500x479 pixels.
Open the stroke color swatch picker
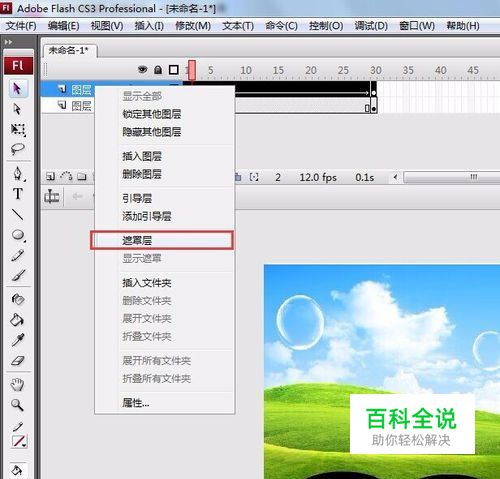click(x=19, y=441)
